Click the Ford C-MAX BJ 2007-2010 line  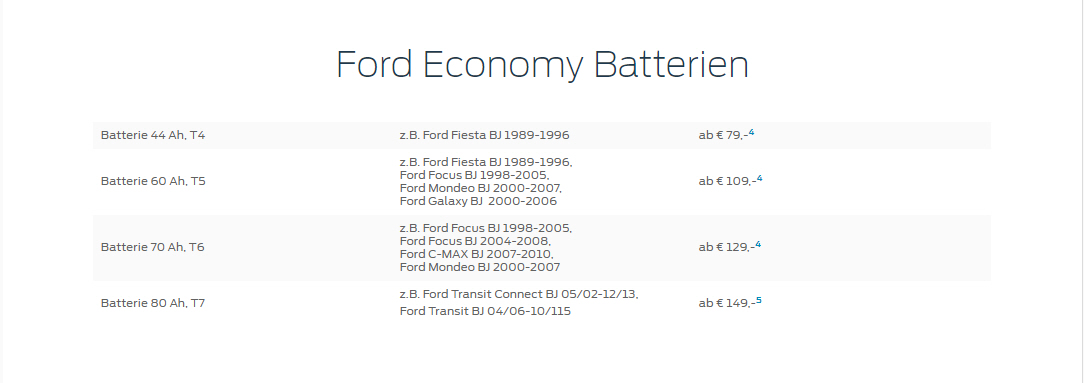tap(477, 254)
